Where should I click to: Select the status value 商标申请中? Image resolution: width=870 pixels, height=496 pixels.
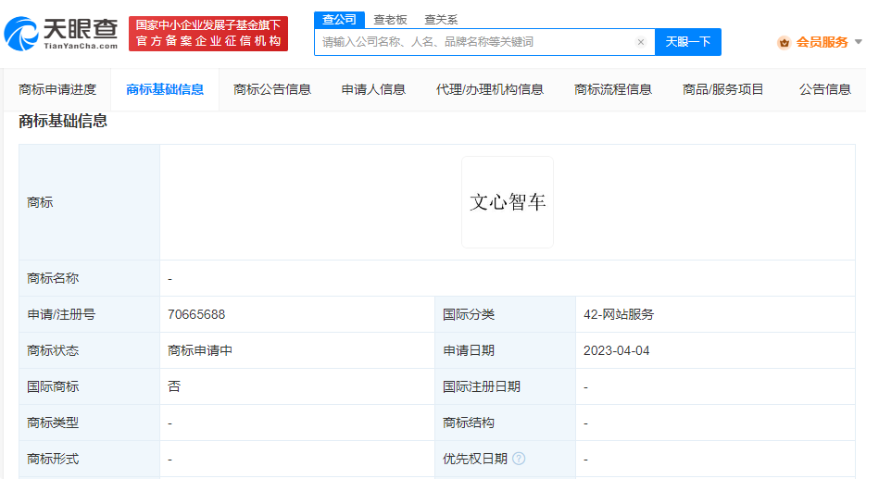coord(200,351)
